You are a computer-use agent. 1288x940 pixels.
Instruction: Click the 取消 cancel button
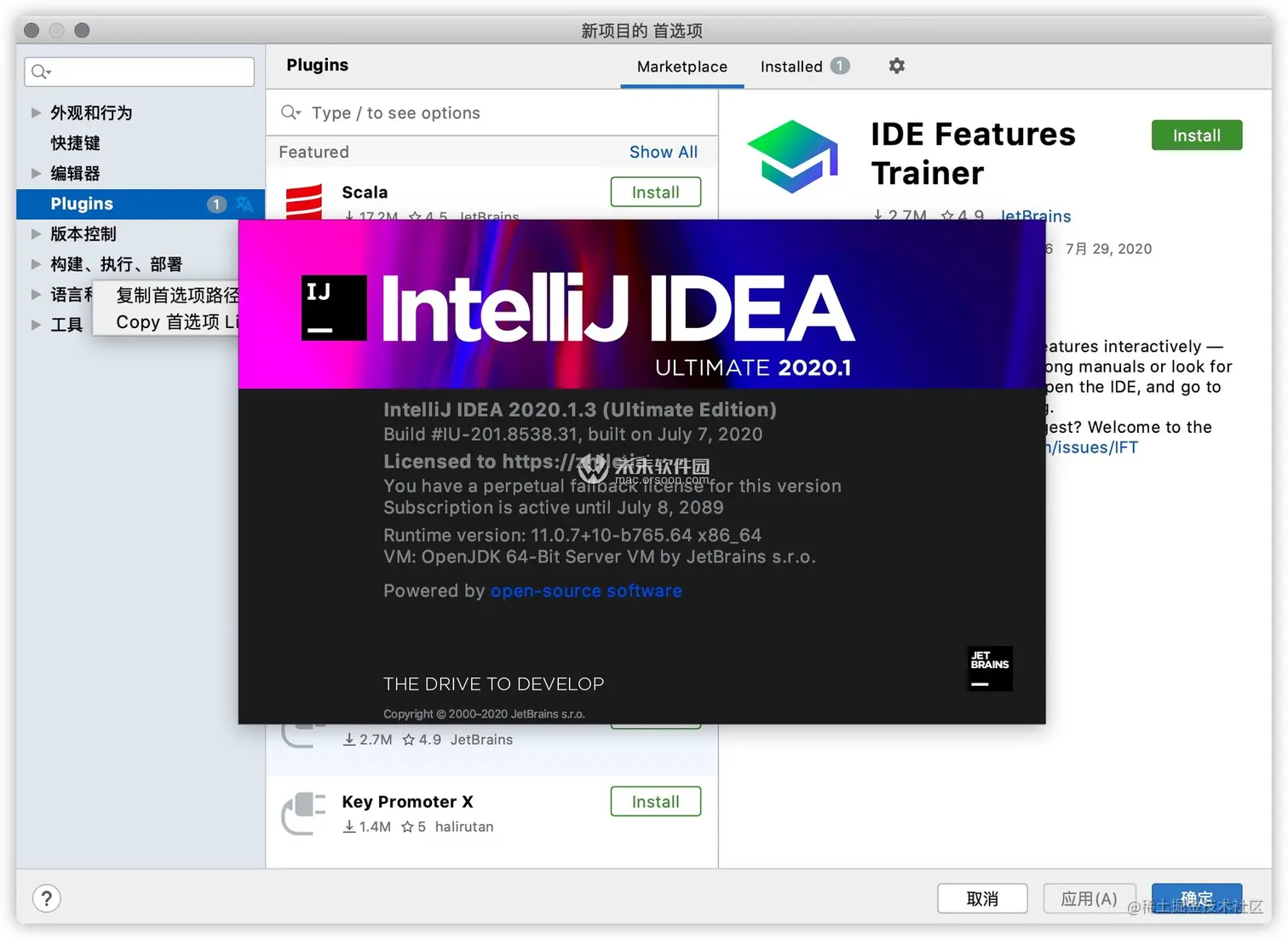(982, 898)
